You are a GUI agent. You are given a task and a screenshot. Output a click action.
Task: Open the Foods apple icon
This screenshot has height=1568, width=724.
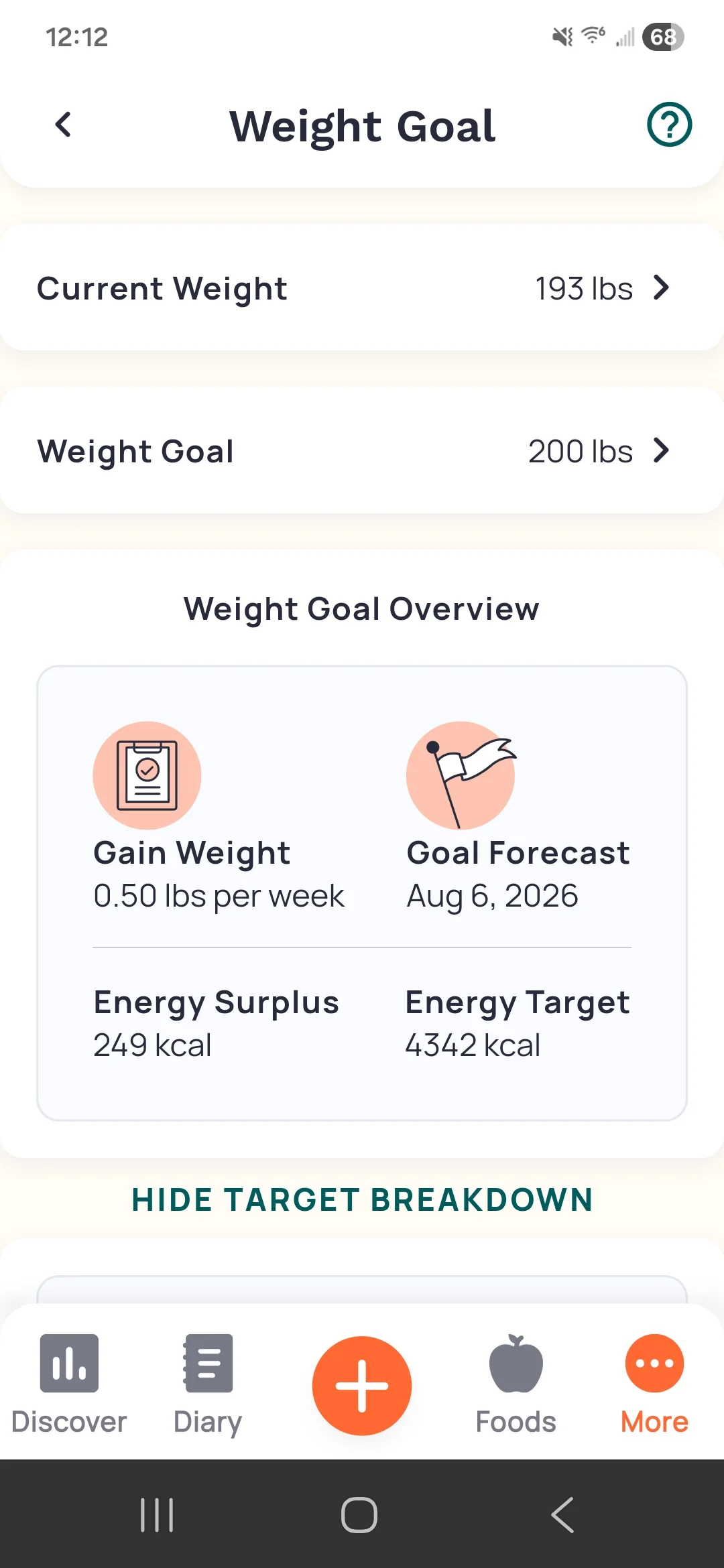click(516, 1363)
